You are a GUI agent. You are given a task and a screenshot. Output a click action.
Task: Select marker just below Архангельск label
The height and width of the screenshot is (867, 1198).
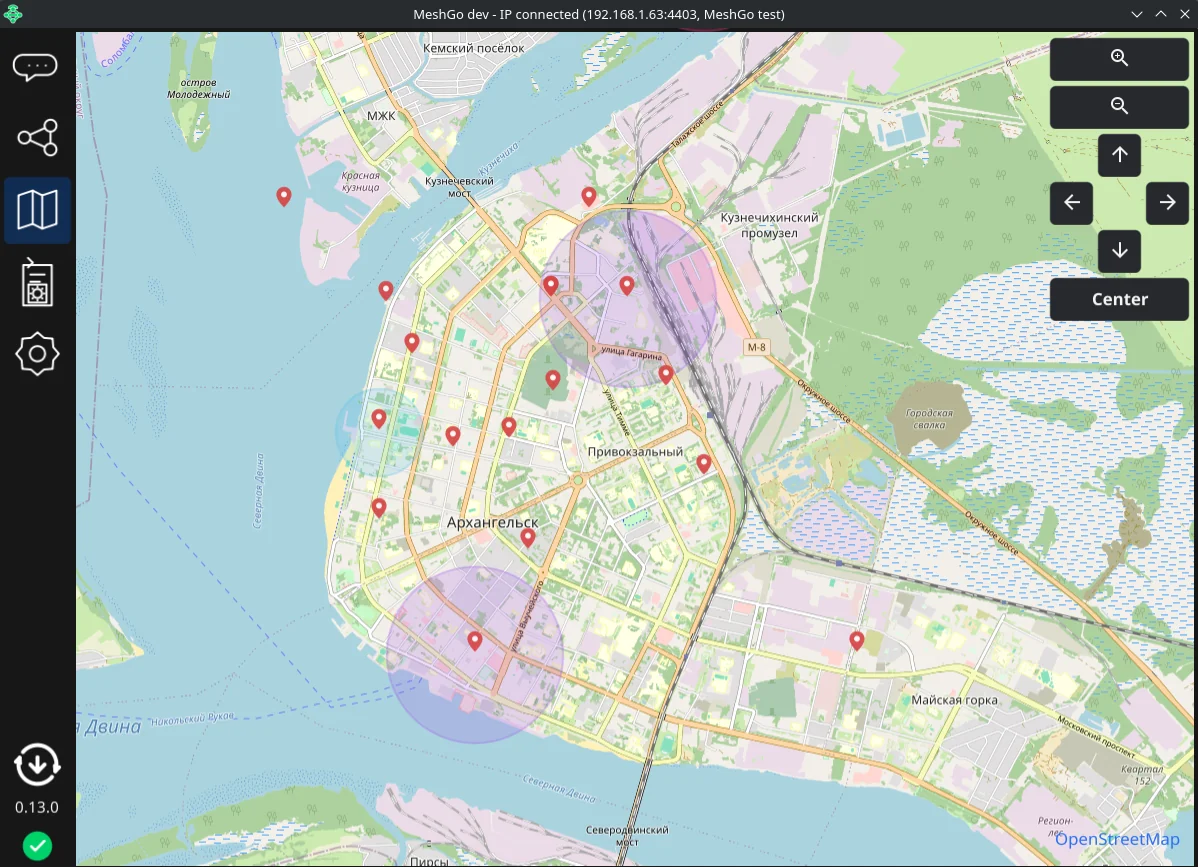(x=527, y=538)
